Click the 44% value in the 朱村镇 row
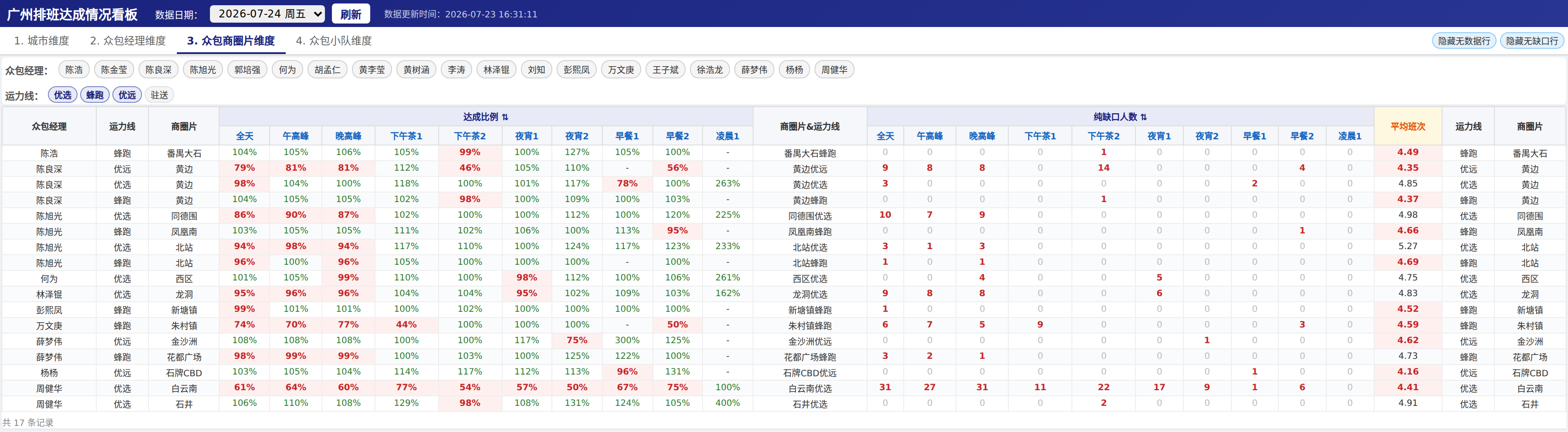The height and width of the screenshot is (432, 1568). pyautogui.click(x=406, y=324)
